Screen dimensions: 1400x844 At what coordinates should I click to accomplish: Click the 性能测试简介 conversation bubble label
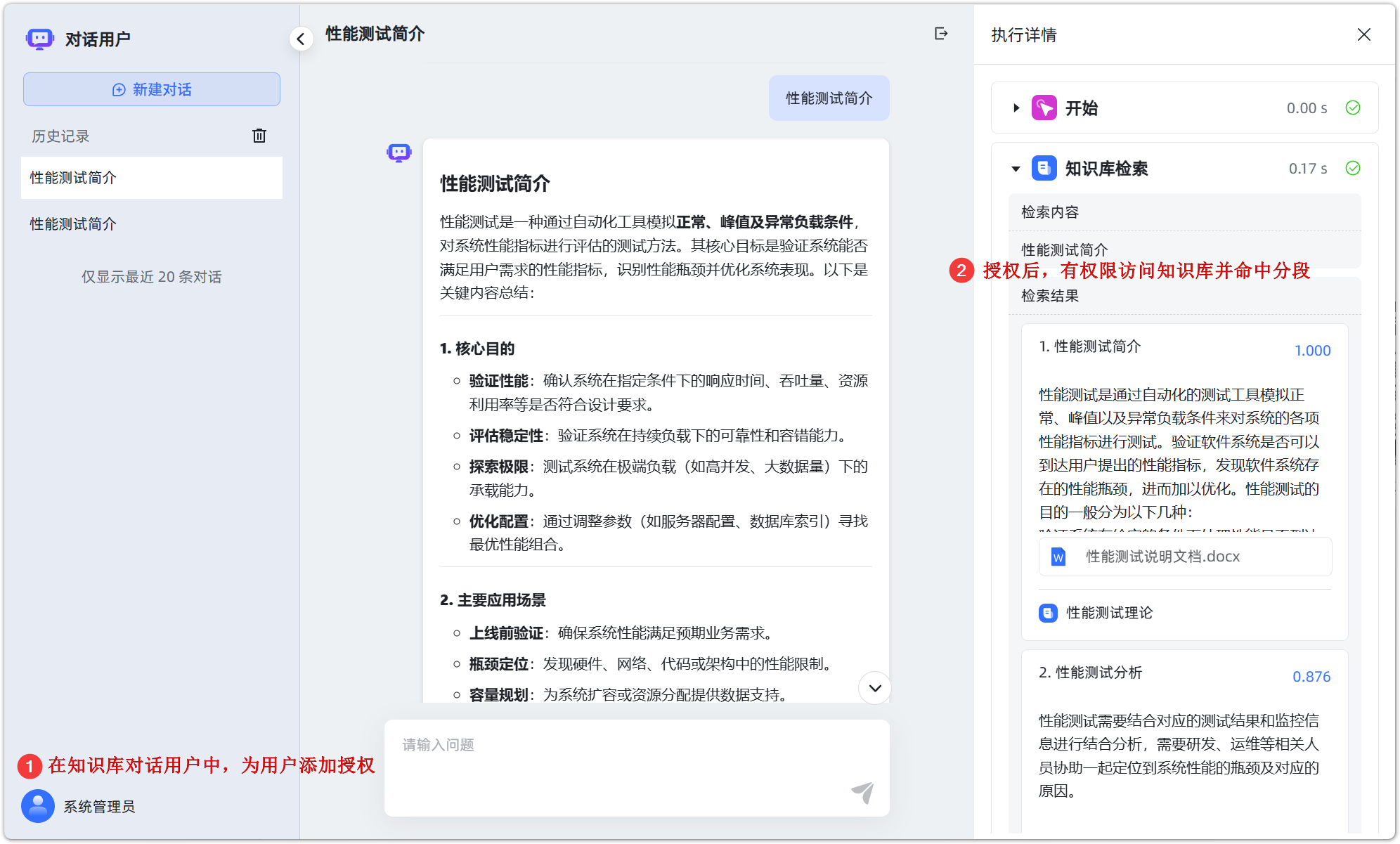[x=829, y=98]
